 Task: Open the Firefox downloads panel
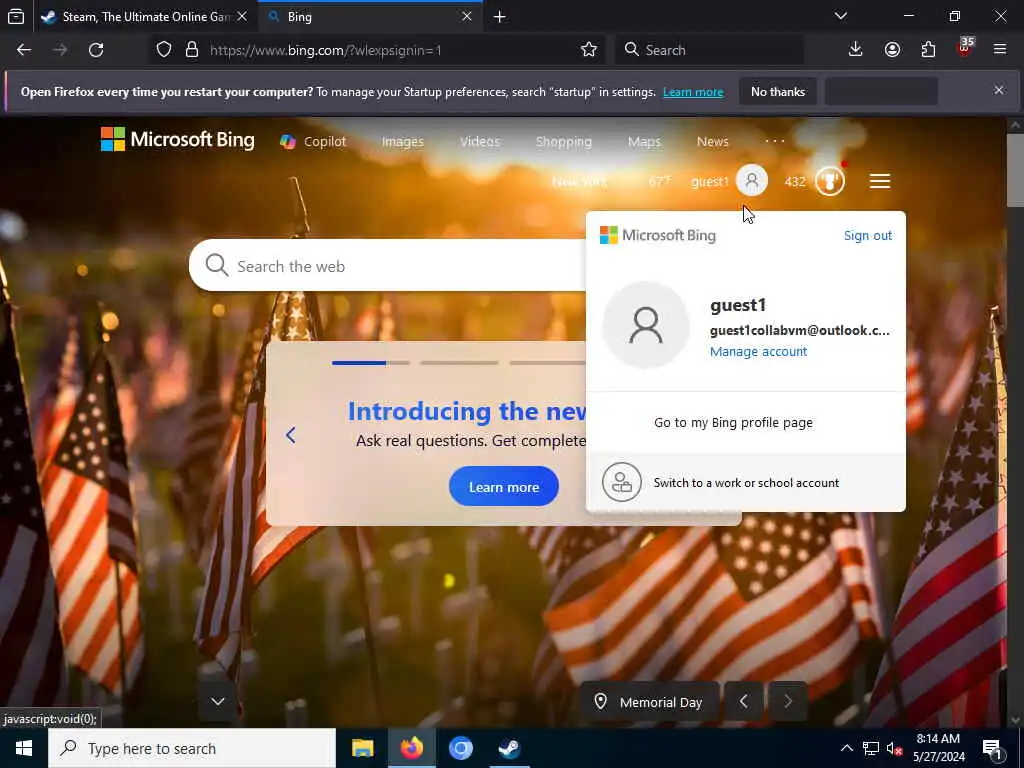pos(856,50)
